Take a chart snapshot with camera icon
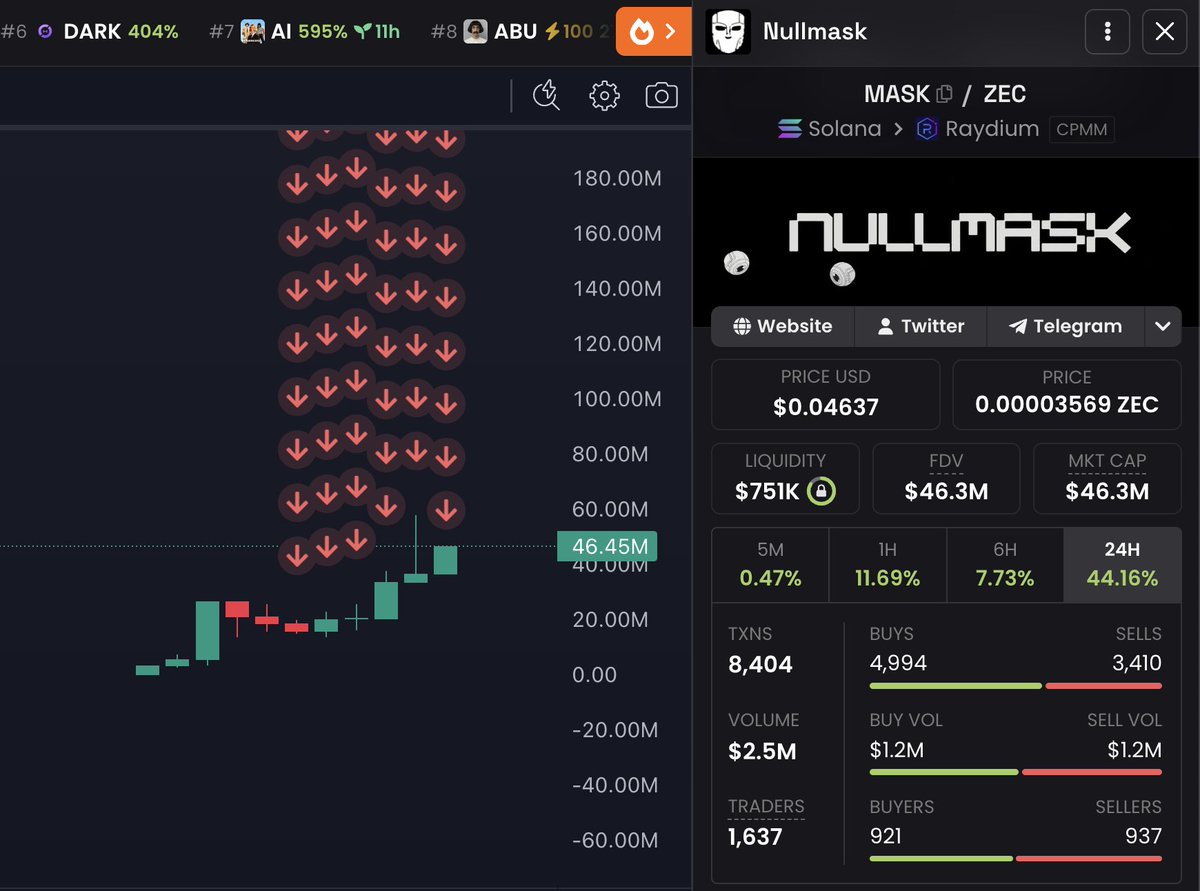The width and height of the screenshot is (1200, 891). click(x=661, y=96)
